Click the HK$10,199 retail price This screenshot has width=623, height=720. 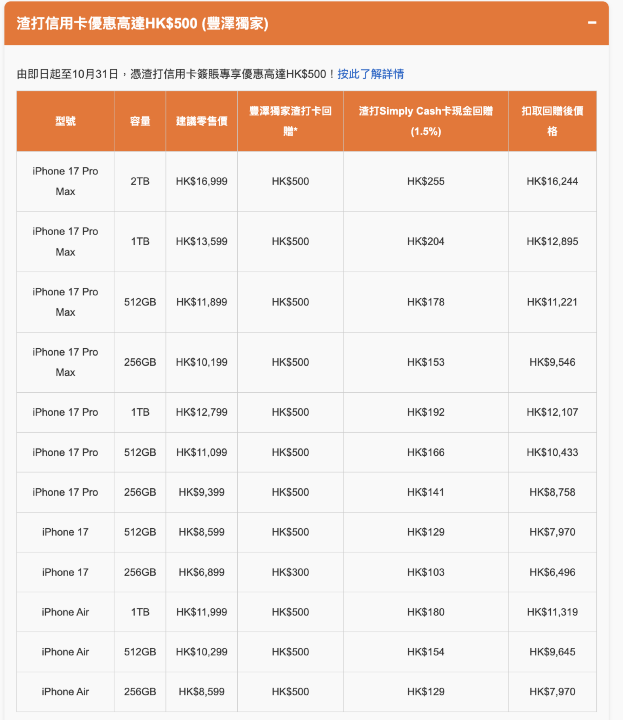(202, 362)
